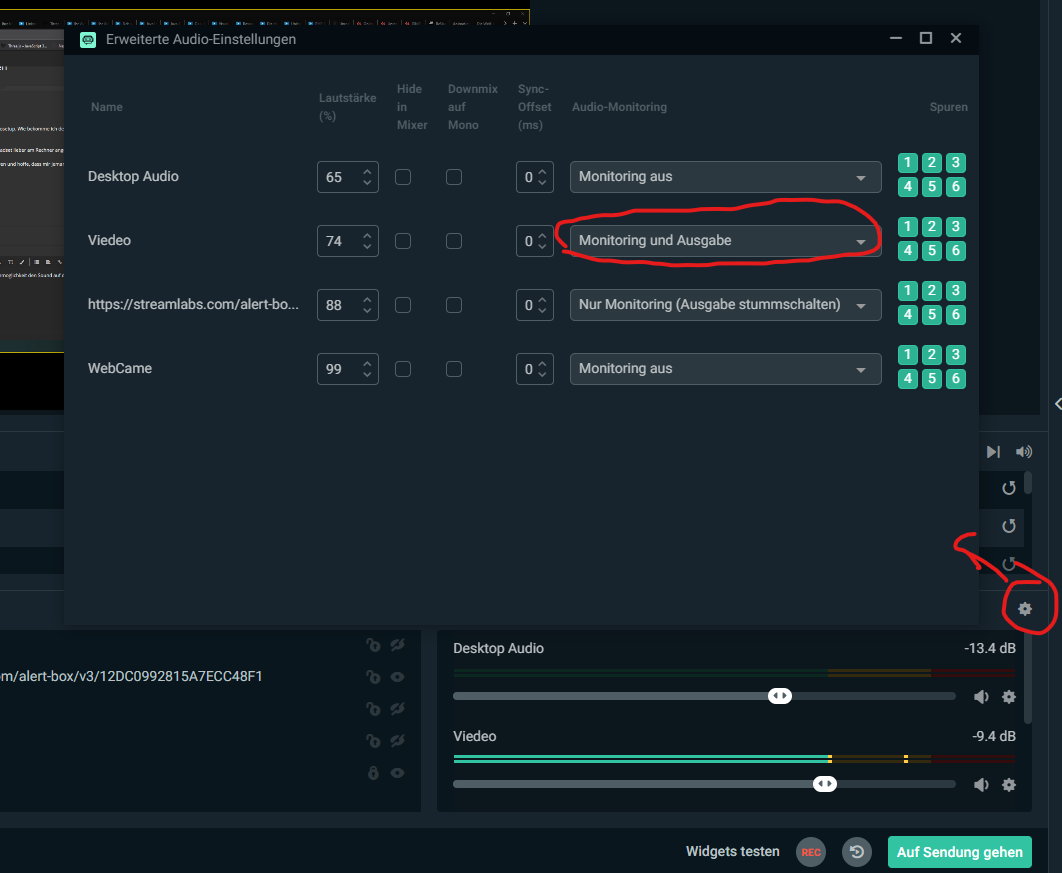Viewport: 1062px width, 873px height.
Task: Click the REC record button
Action: 811,852
